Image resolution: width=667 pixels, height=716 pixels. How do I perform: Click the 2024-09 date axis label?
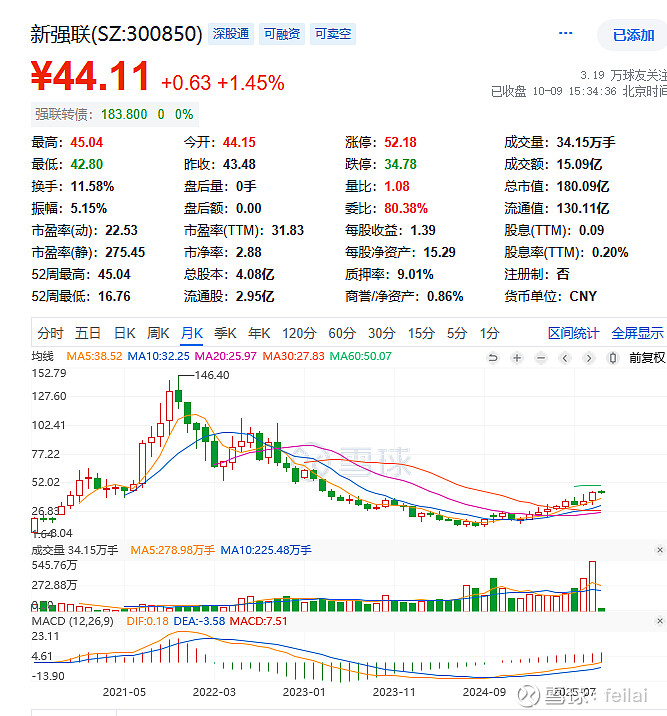coord(484,692)
